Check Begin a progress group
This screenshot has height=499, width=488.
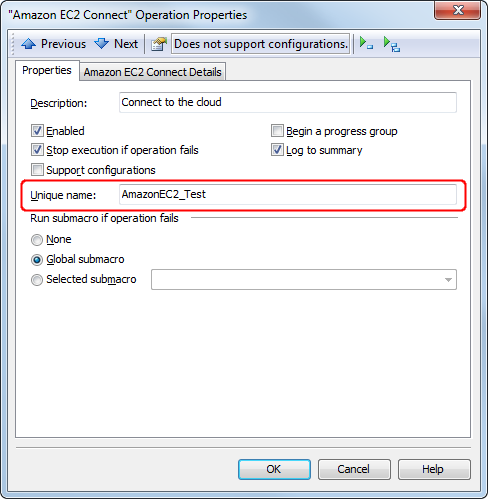(x=277, y=131)
